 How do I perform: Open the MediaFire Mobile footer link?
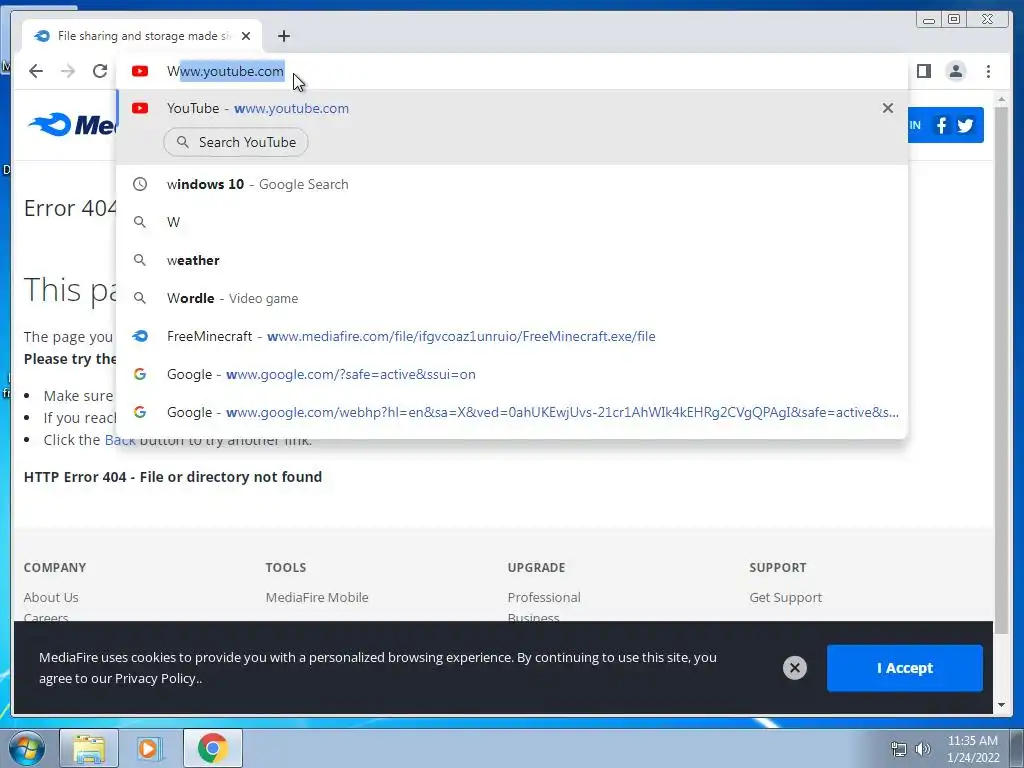click(317, 598)
